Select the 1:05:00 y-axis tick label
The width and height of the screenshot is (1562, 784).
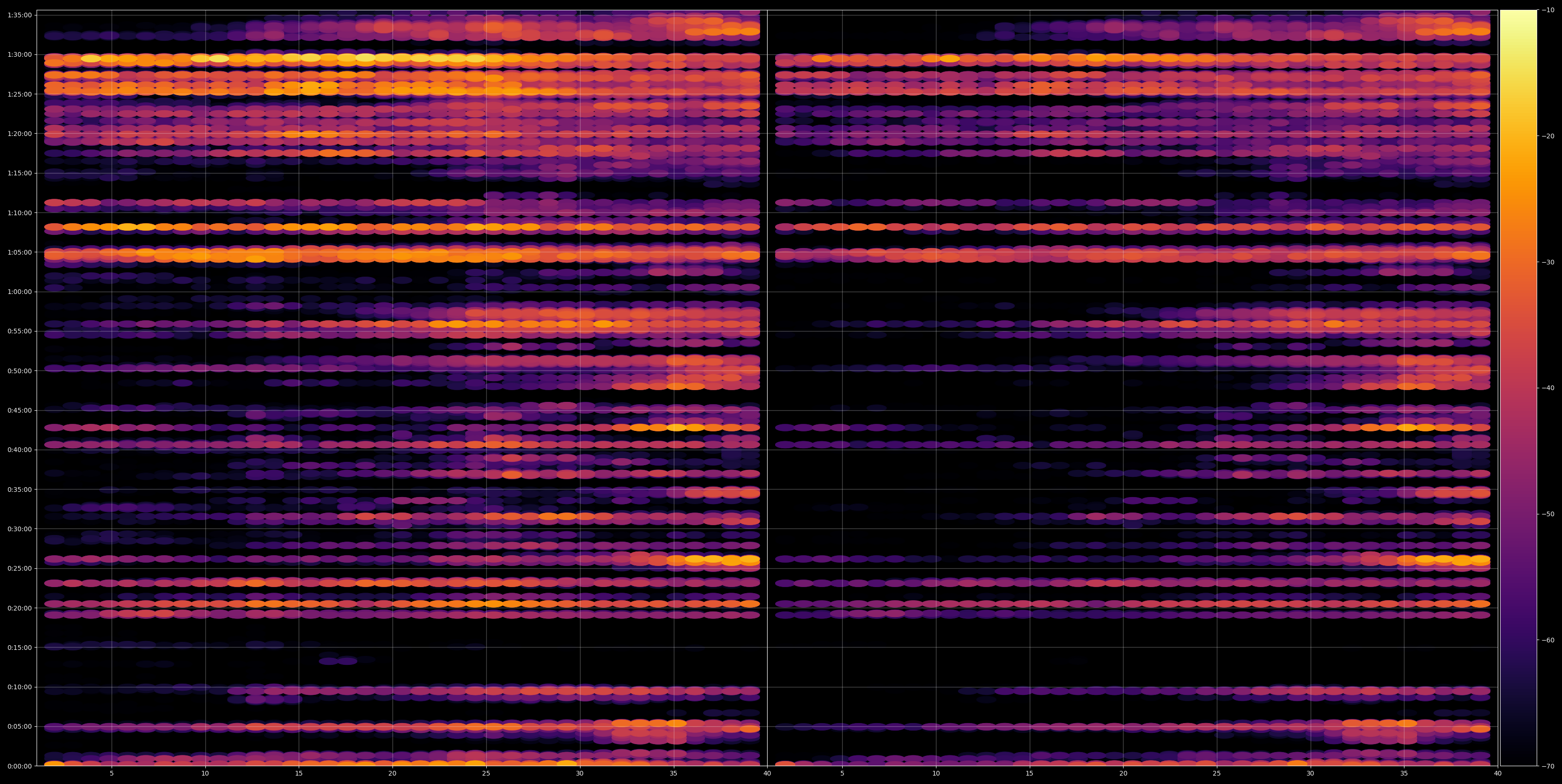pos(19,252)
